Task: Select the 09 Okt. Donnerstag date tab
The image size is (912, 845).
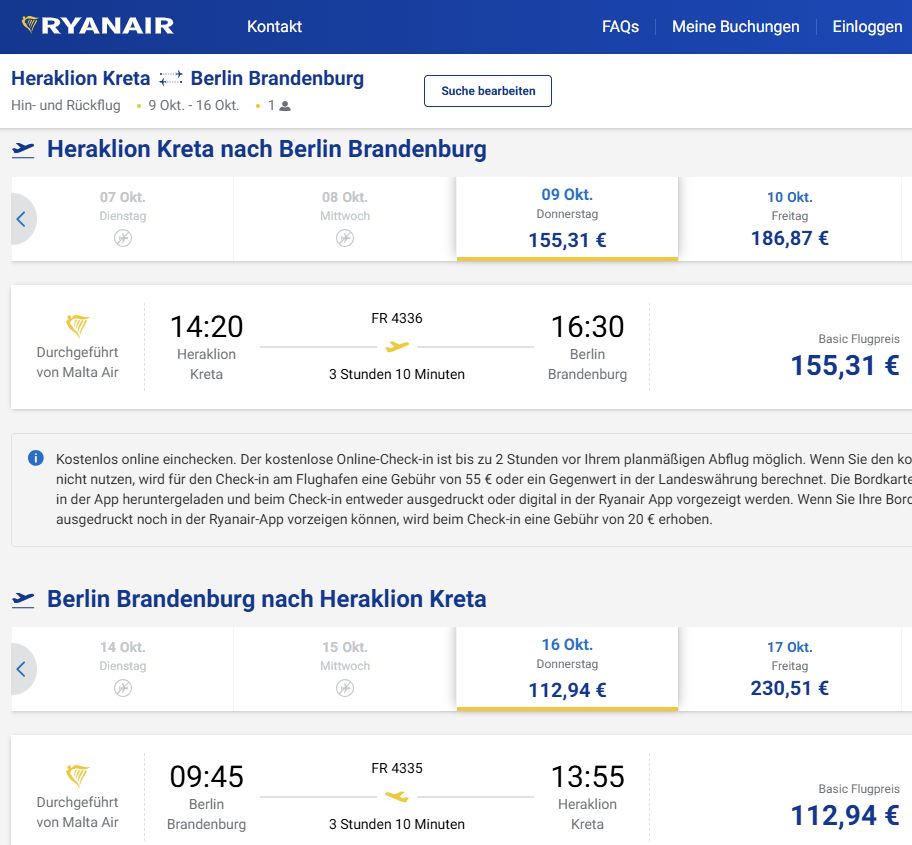Action: [567, 218]
